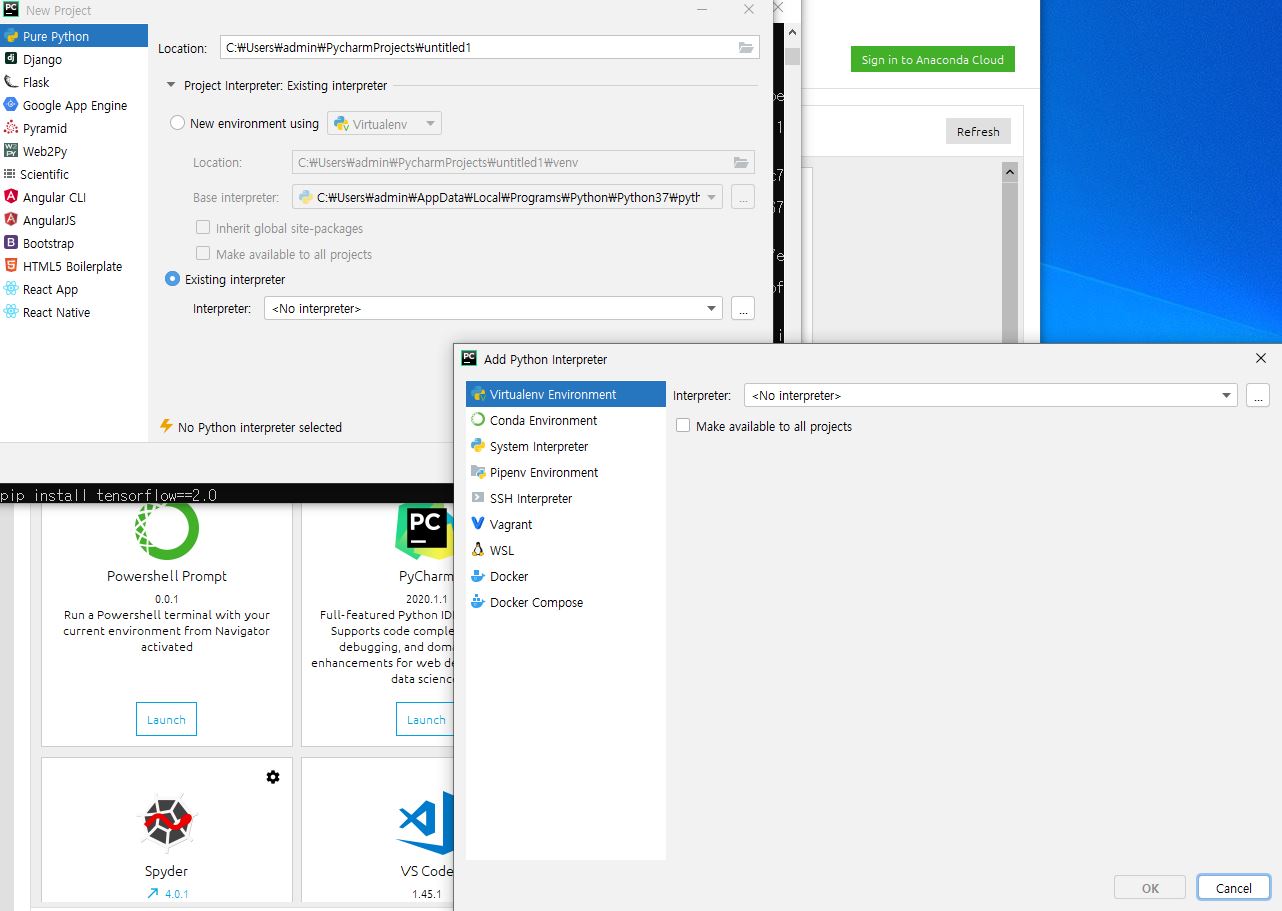Click Powershell Prompt title text
The image size is (1282, 911).
pos(167,576)
